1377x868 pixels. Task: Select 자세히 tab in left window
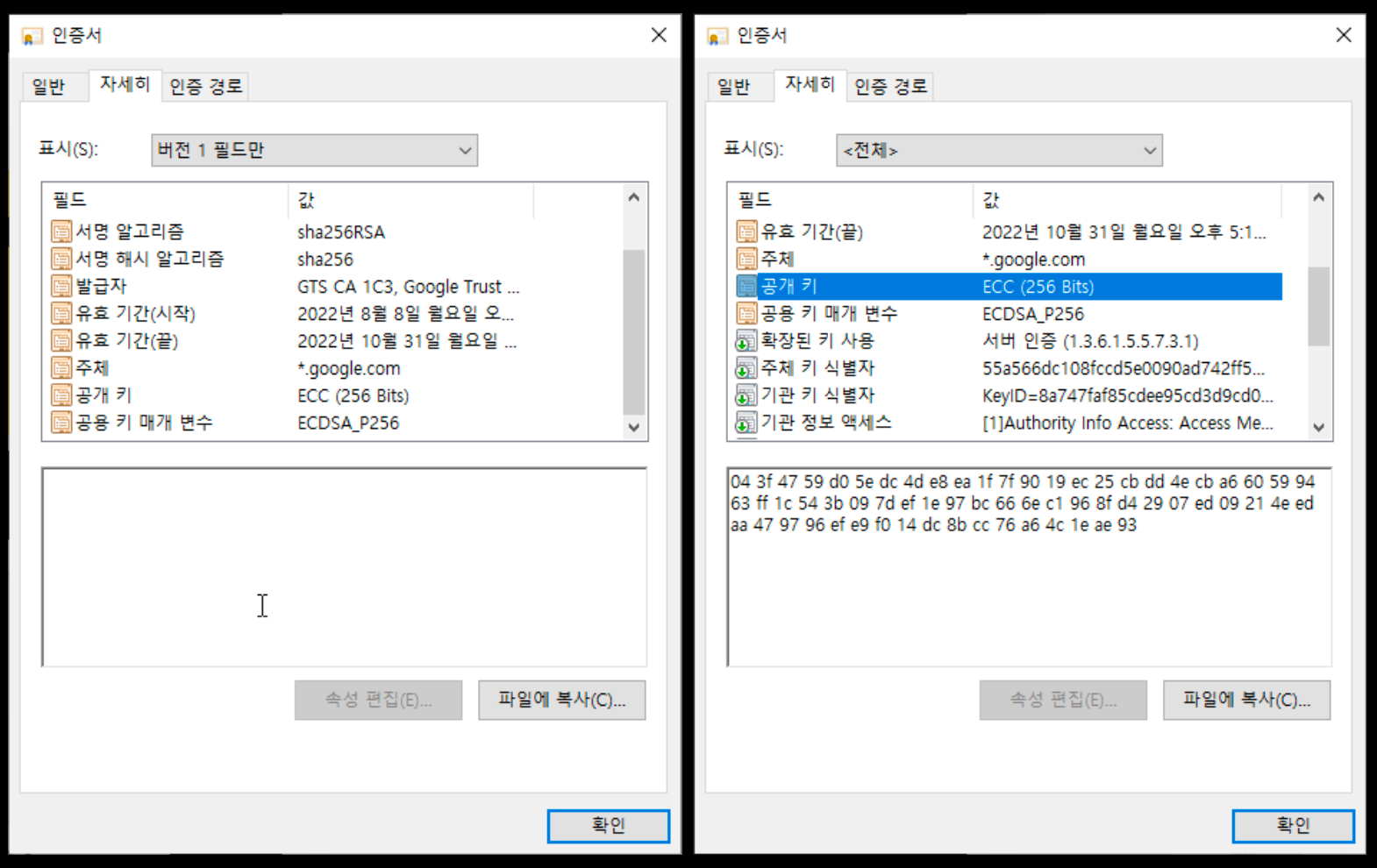point(125,84)
